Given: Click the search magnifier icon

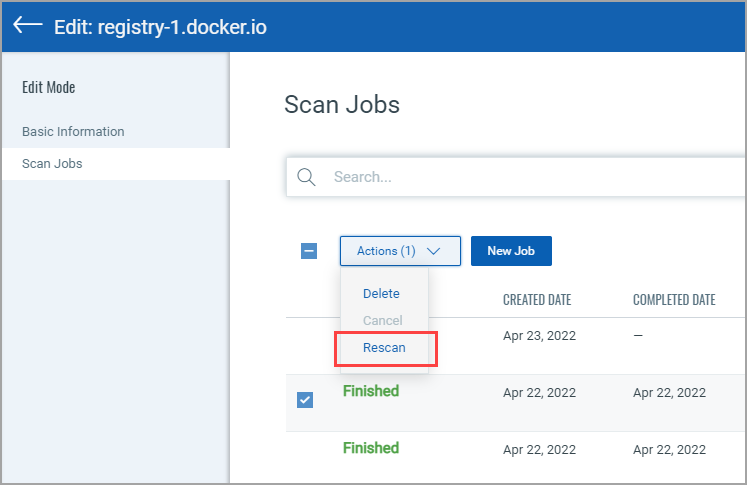Looking at the screenshot, I should (x=307, y=177).
